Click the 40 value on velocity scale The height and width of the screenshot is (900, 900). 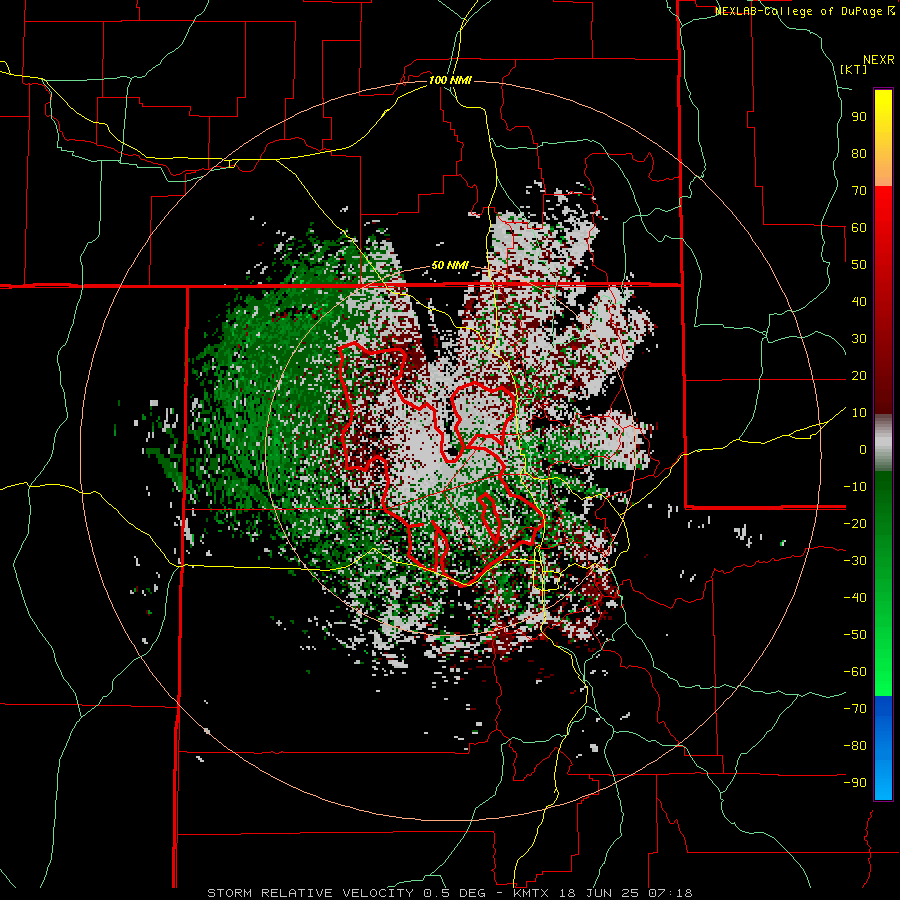(x=859, y=301)
